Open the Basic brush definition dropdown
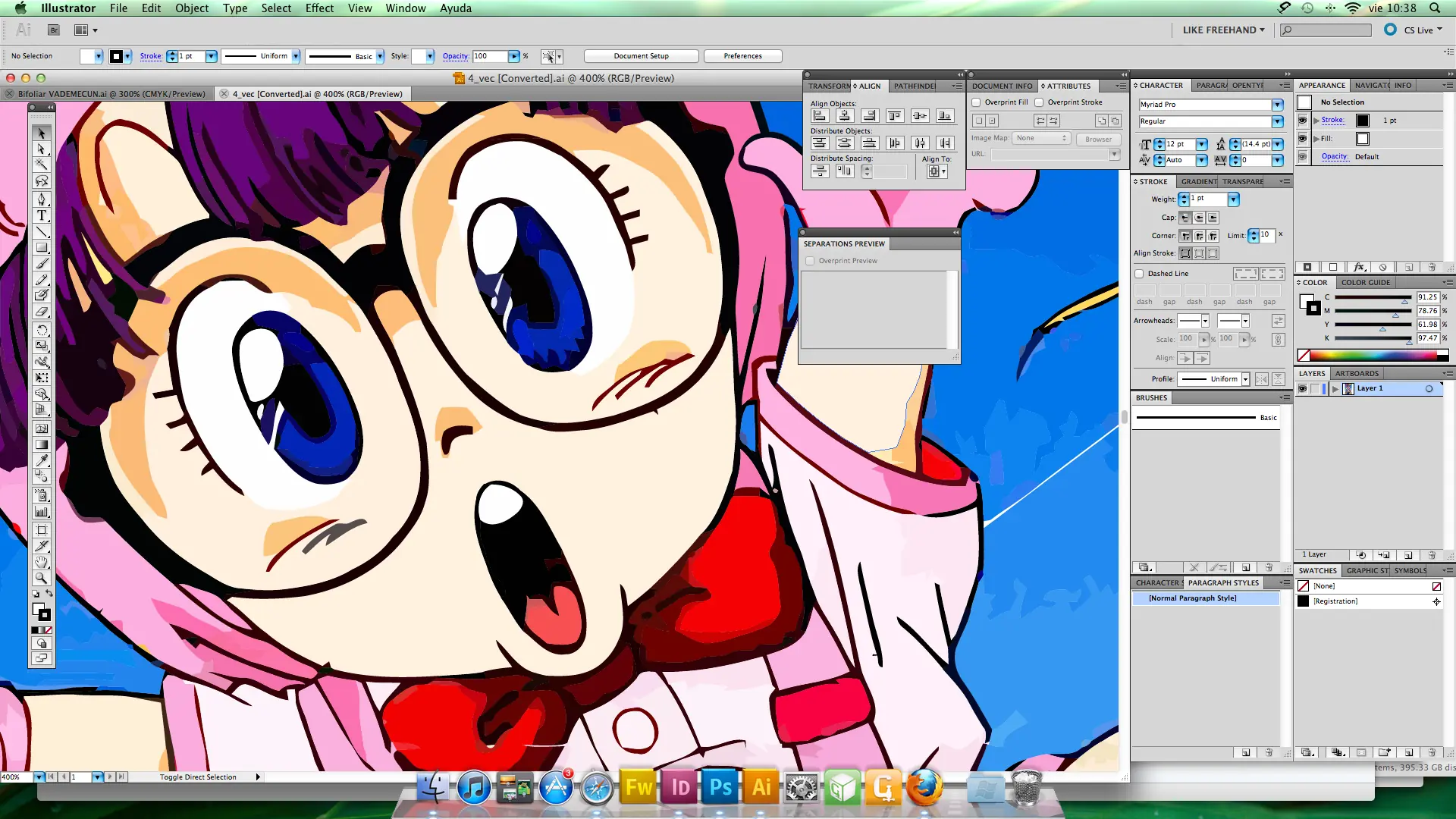1456x819 pixels. click(x=380, y=56)
